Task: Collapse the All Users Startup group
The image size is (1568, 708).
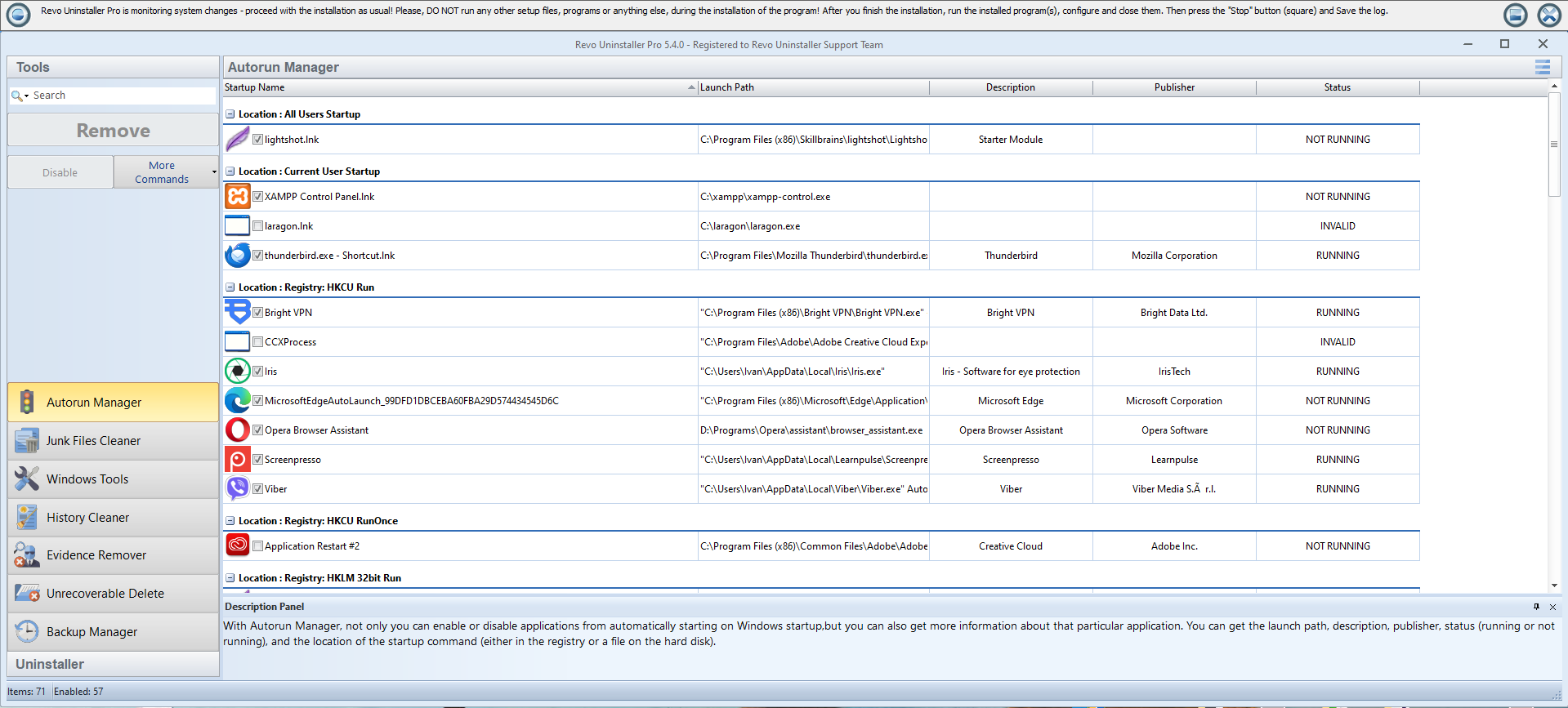Action: [x=230, y=114]
